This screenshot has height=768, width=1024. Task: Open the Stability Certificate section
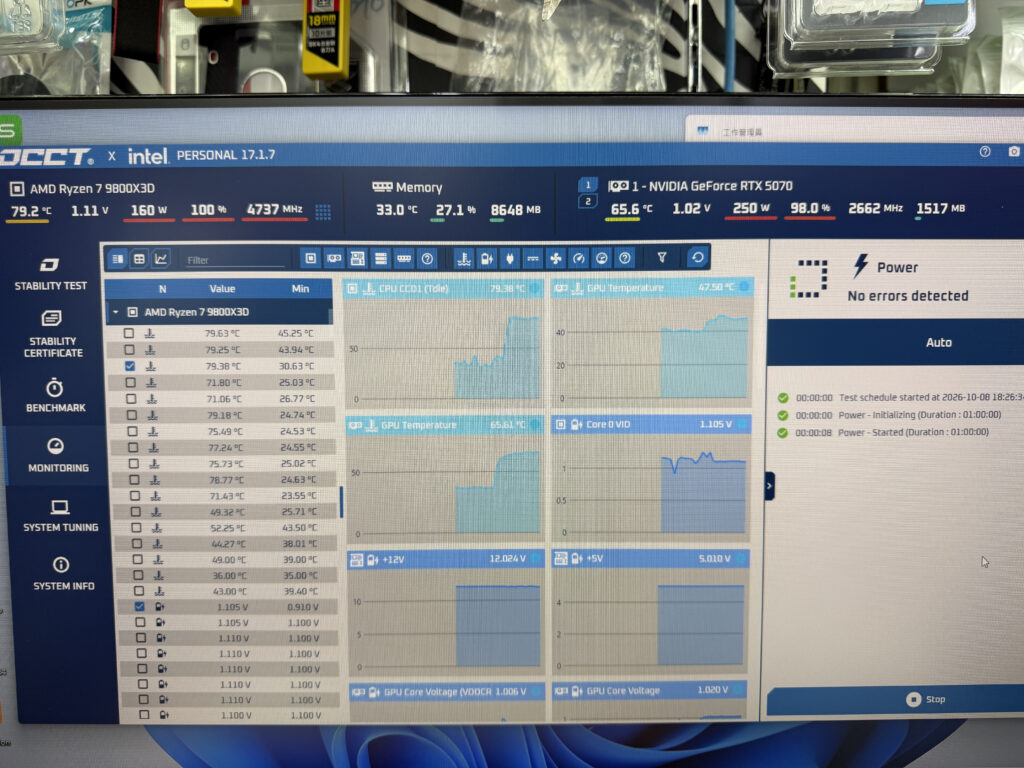coord(52,334)
